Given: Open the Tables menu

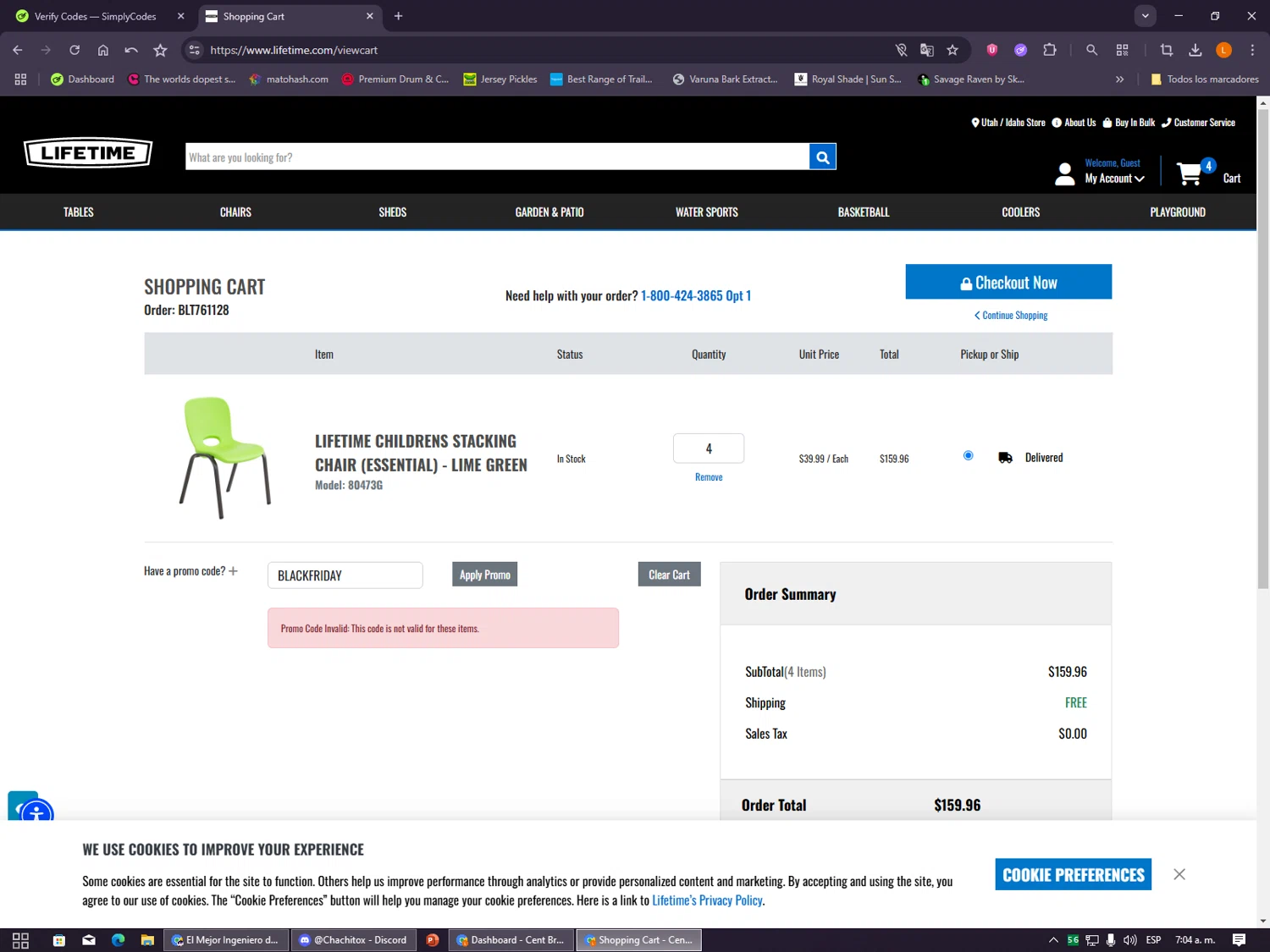Looking at the screenshot, I should click(79, 212).
